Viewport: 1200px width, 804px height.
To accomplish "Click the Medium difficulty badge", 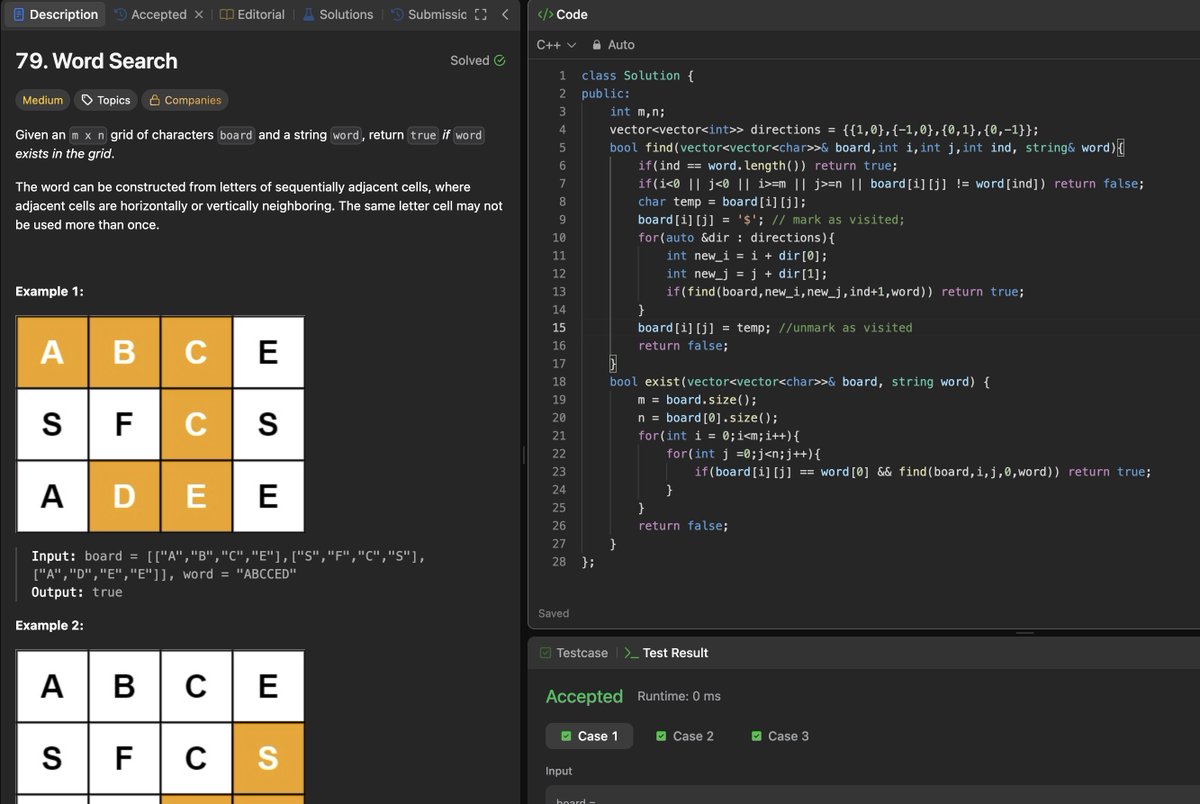I will pyautogui.click(x=42, y=100).
